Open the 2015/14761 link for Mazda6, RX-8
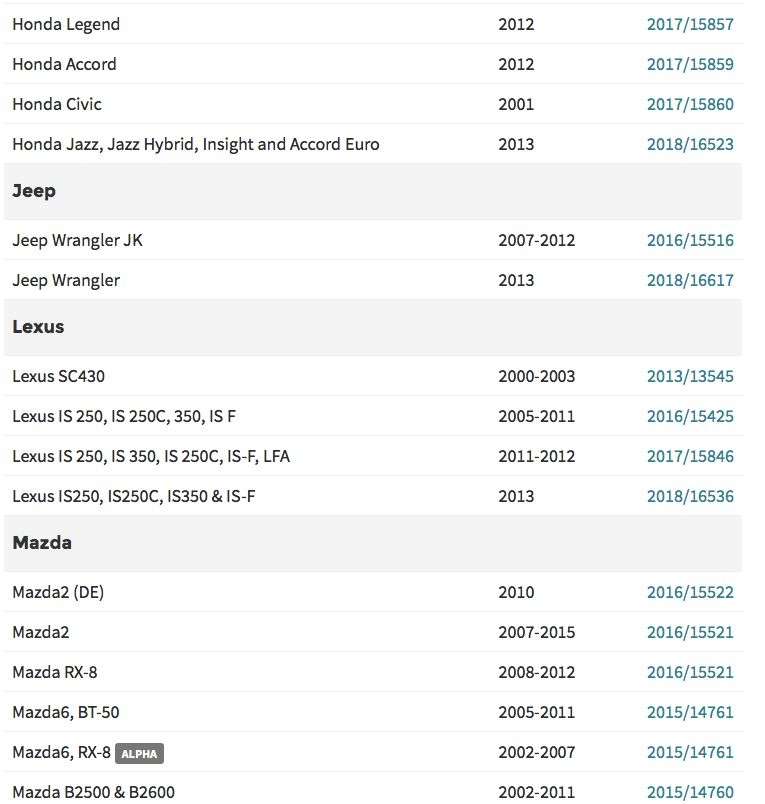The height and width of the screenshot is (804, 765). point(690,752)
